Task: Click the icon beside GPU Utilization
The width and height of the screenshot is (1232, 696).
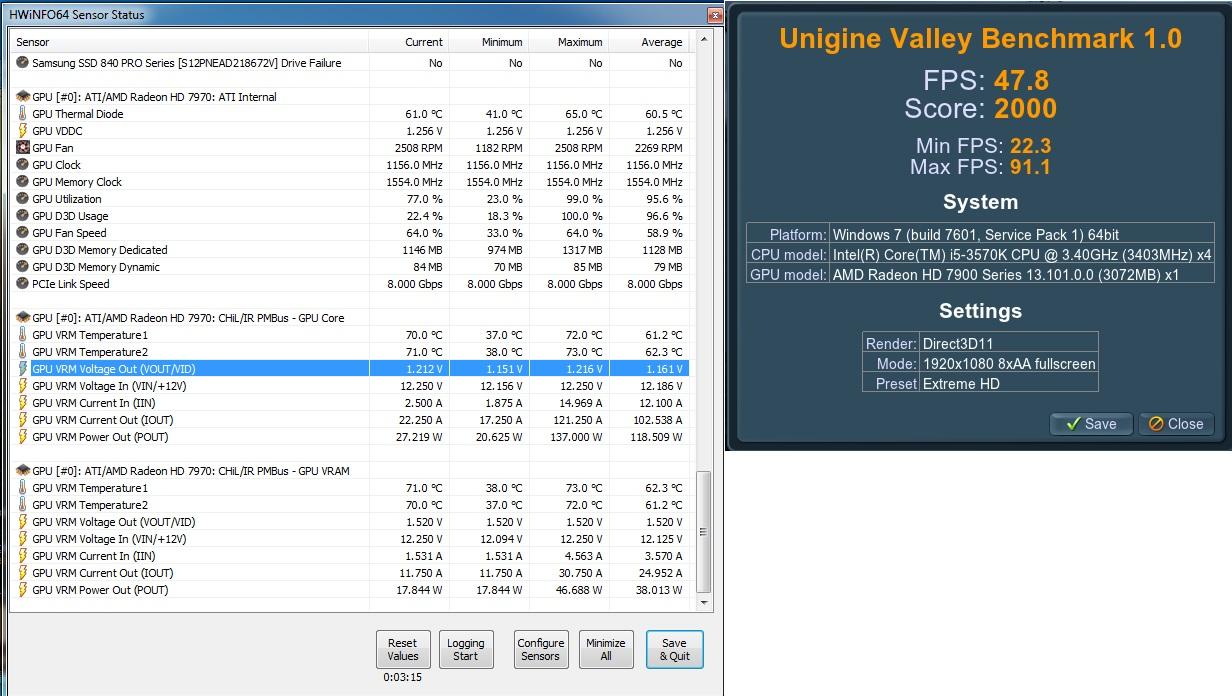Action: pyautogui.click(x=23, y=199)
